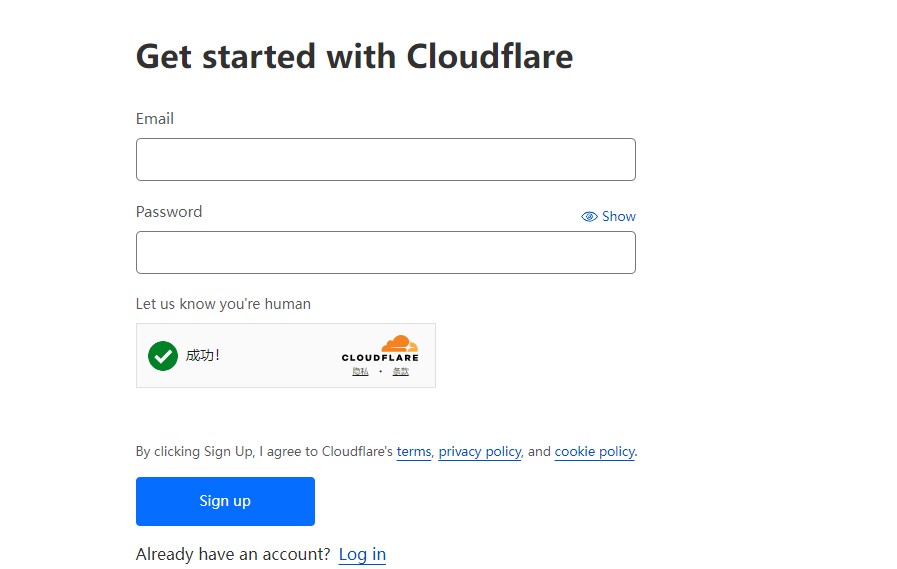This screenshot has width=897, height=569.
Task: Click the 成功! status text
Action: tap(202, 355)
